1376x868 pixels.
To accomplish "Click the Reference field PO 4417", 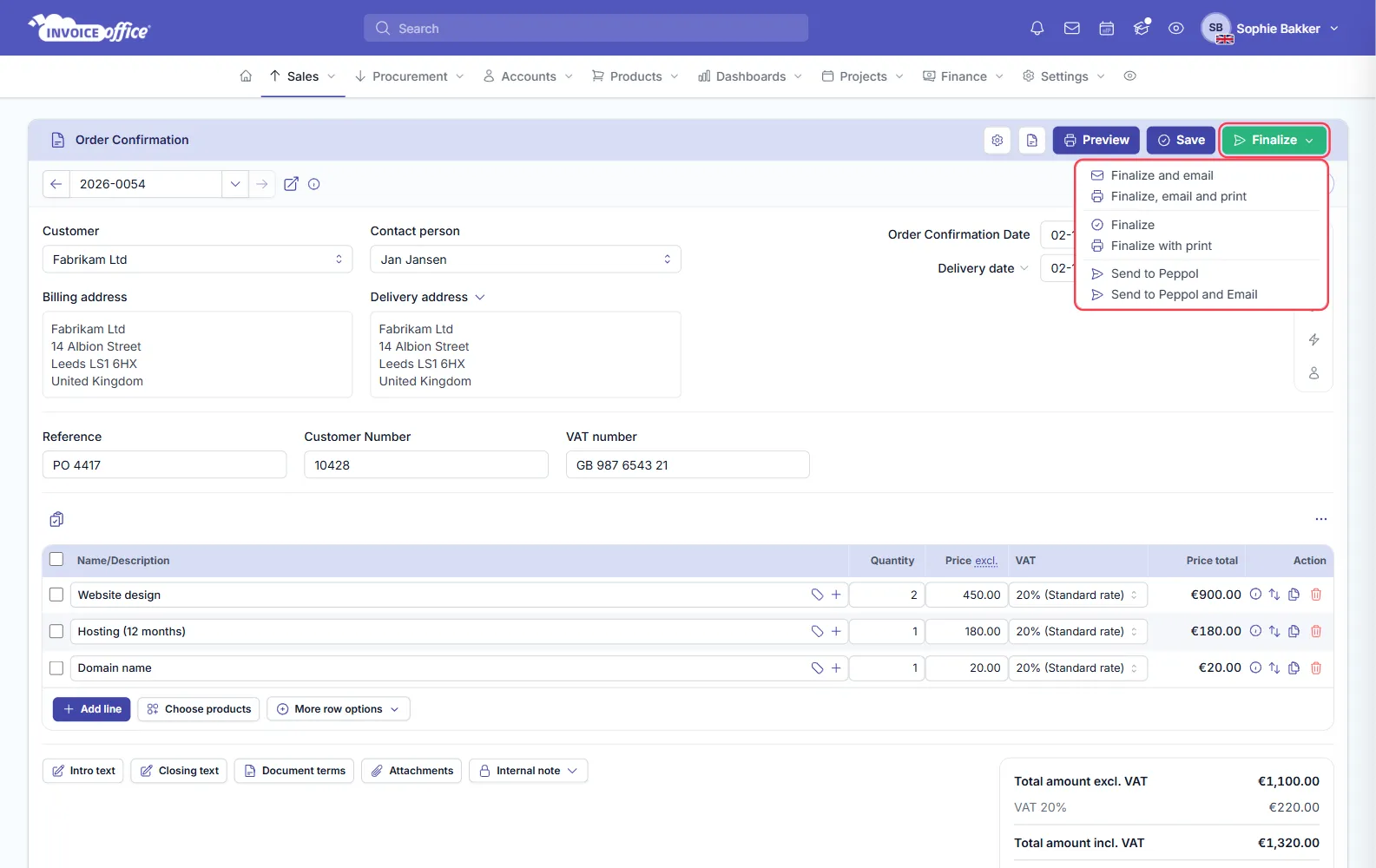I will click(x=164, y=465).
